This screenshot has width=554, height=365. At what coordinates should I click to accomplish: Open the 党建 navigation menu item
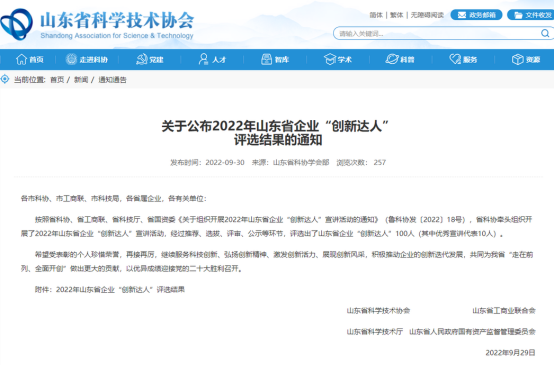[150, 59]
